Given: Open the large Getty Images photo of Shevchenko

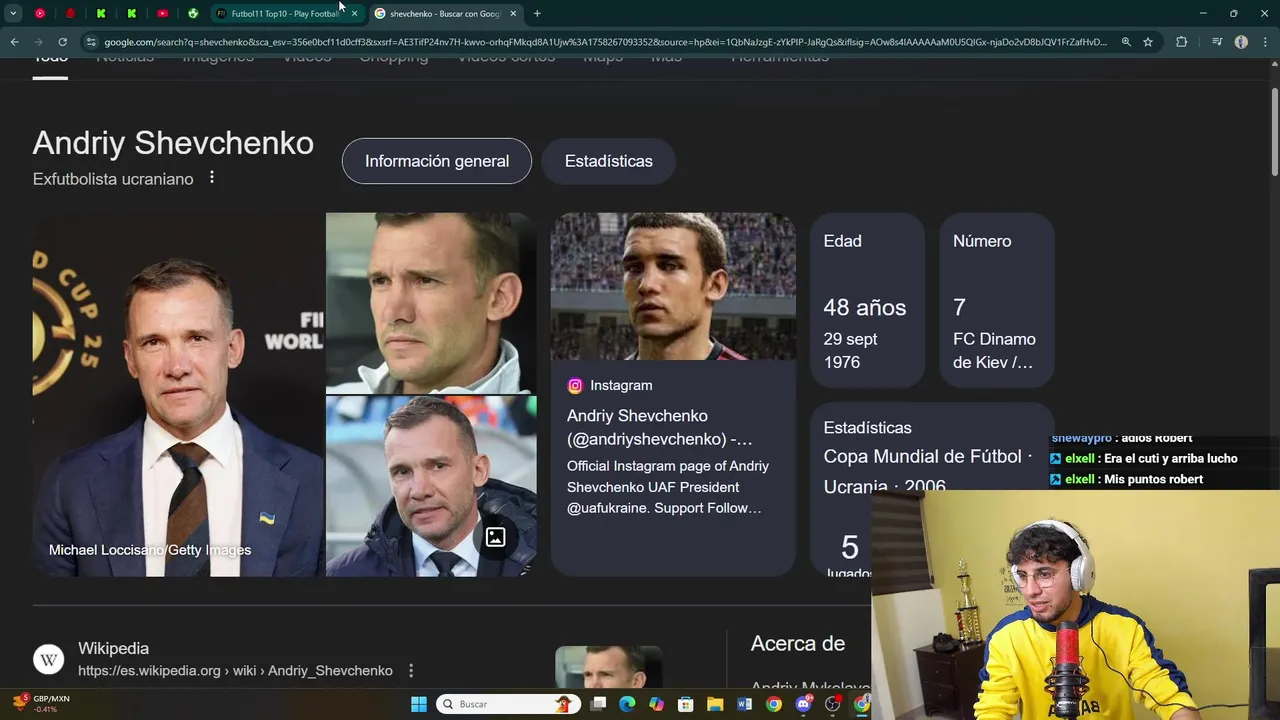Looking at the screenshot, I should (177, 394).
